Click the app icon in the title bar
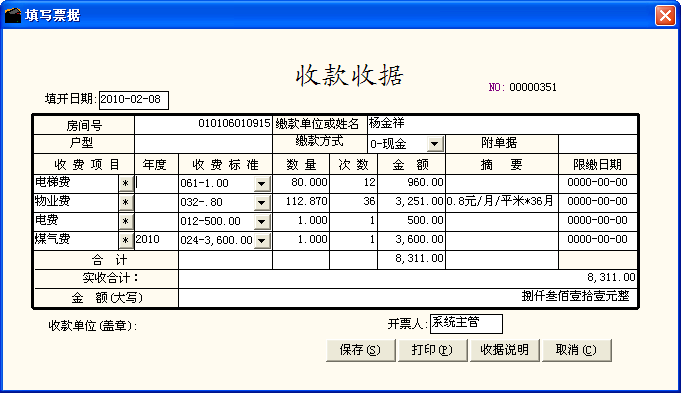The image size is (681, 393). tap(13, 16)
